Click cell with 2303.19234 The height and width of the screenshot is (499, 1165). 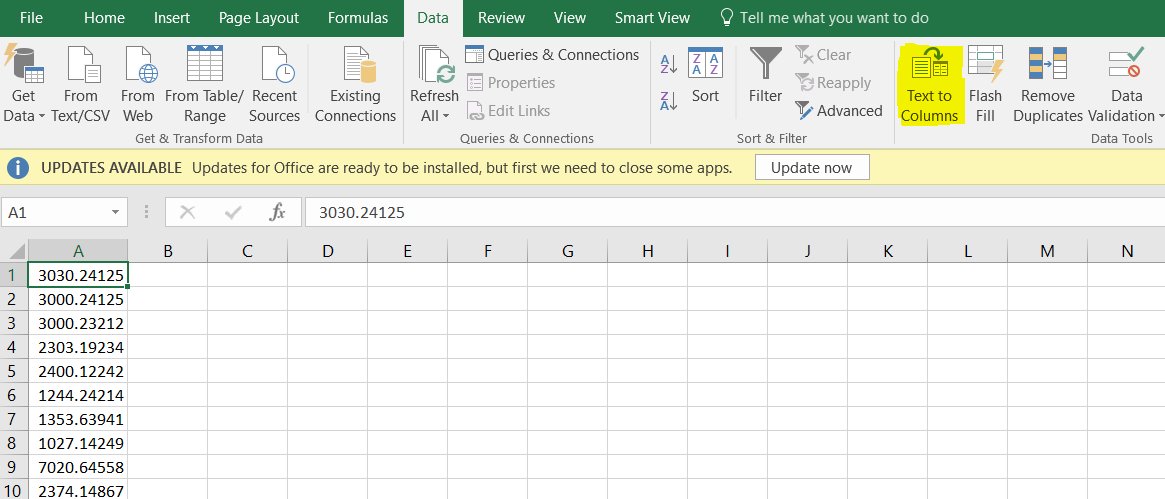pos(78,347)
